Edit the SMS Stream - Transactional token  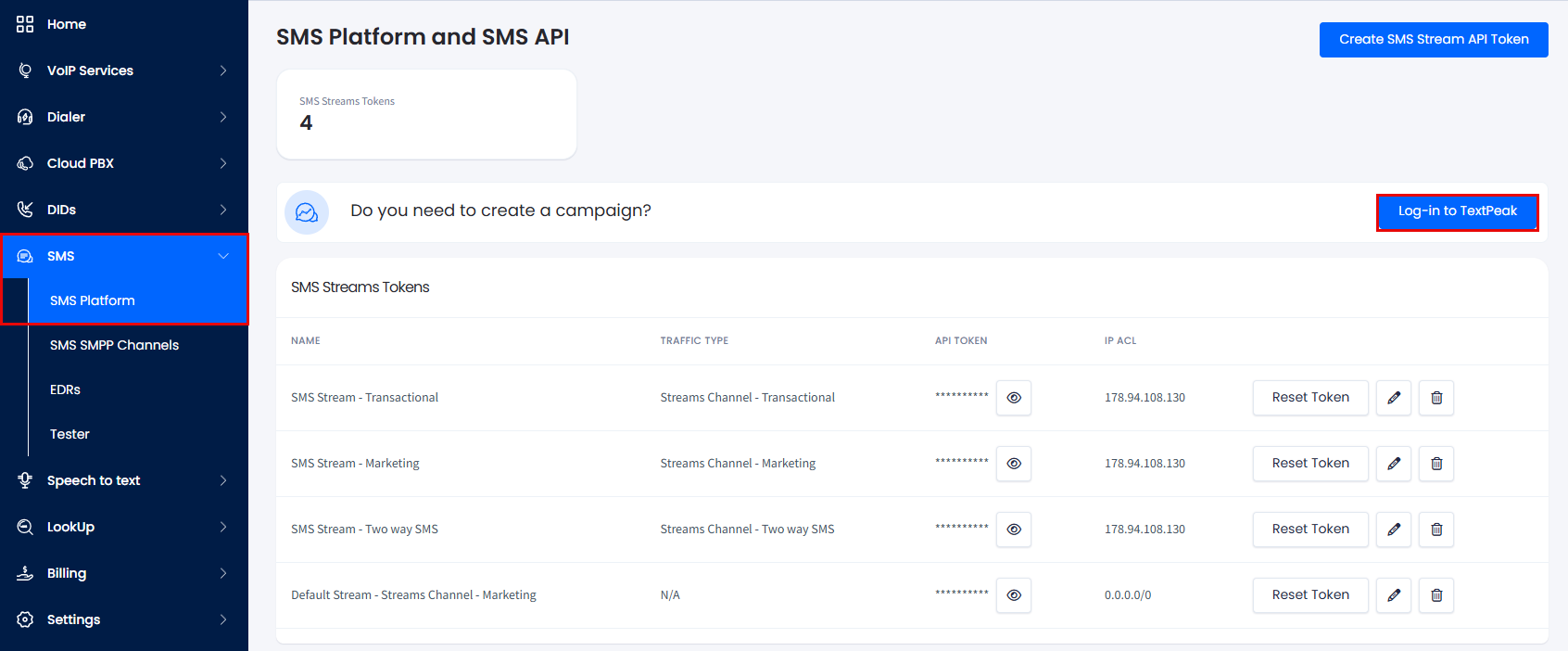point(1394,398)
